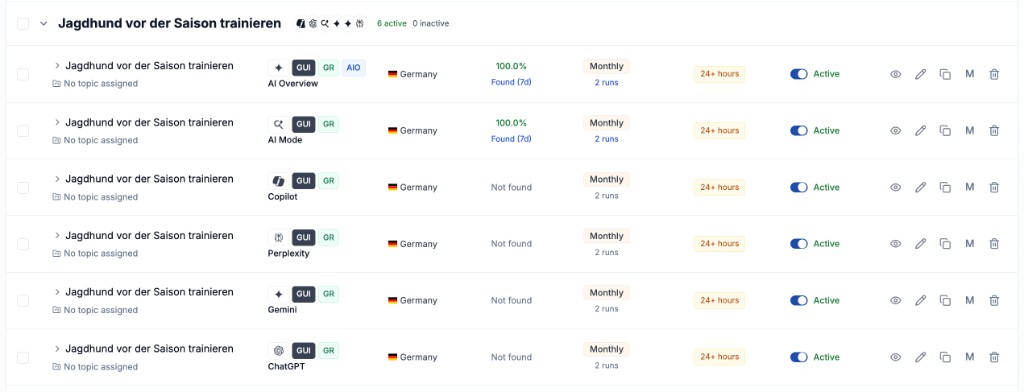Click the AIO tag on AI Overview row
1024x392 pixels.
(x=353, y=68)
